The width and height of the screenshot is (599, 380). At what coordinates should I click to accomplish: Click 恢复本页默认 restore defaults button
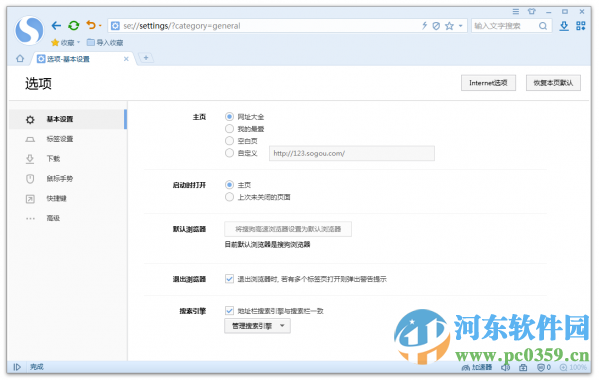tap(553, 83)
